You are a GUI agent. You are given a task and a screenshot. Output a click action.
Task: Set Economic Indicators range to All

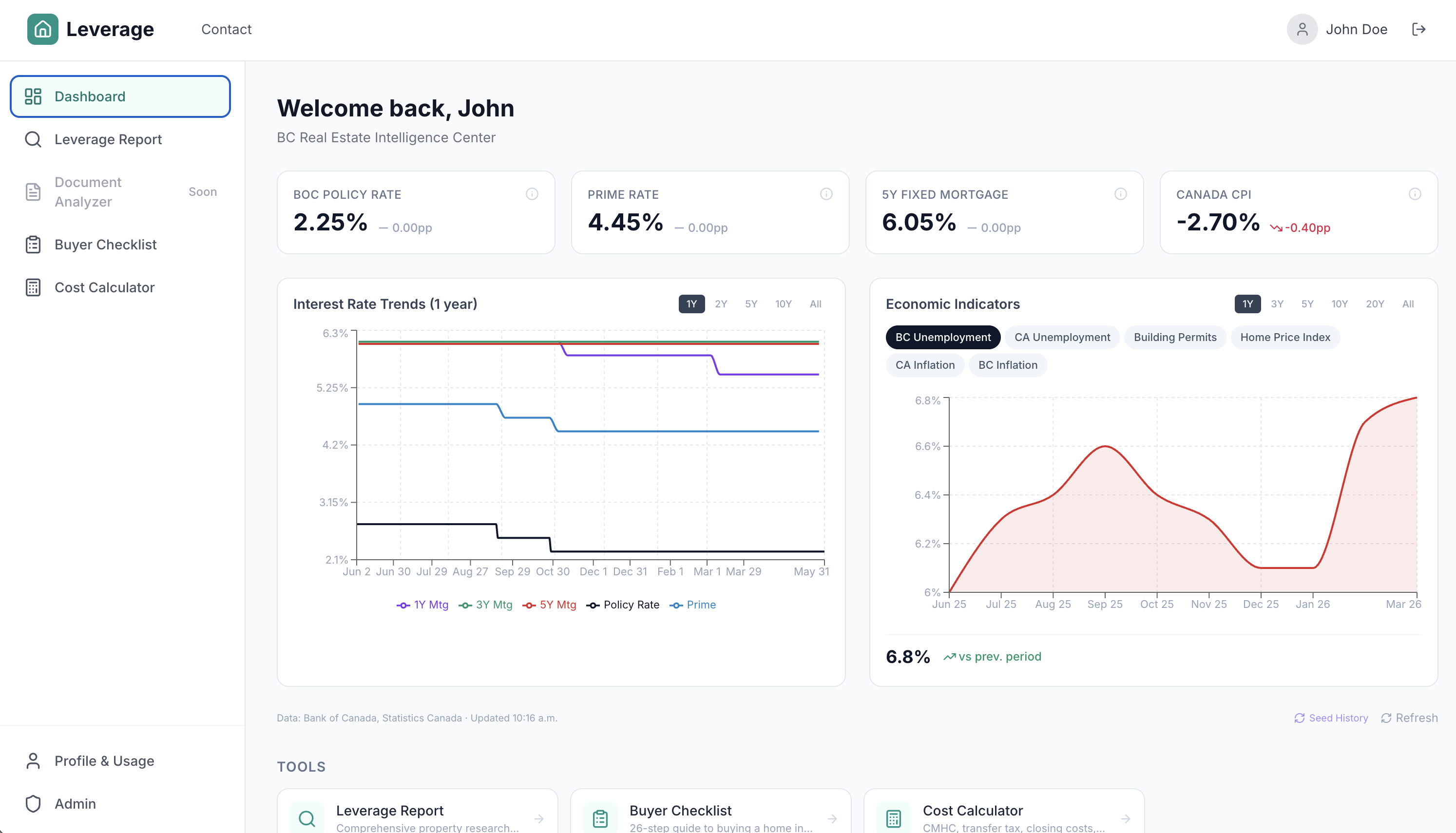click(1408, 304)
